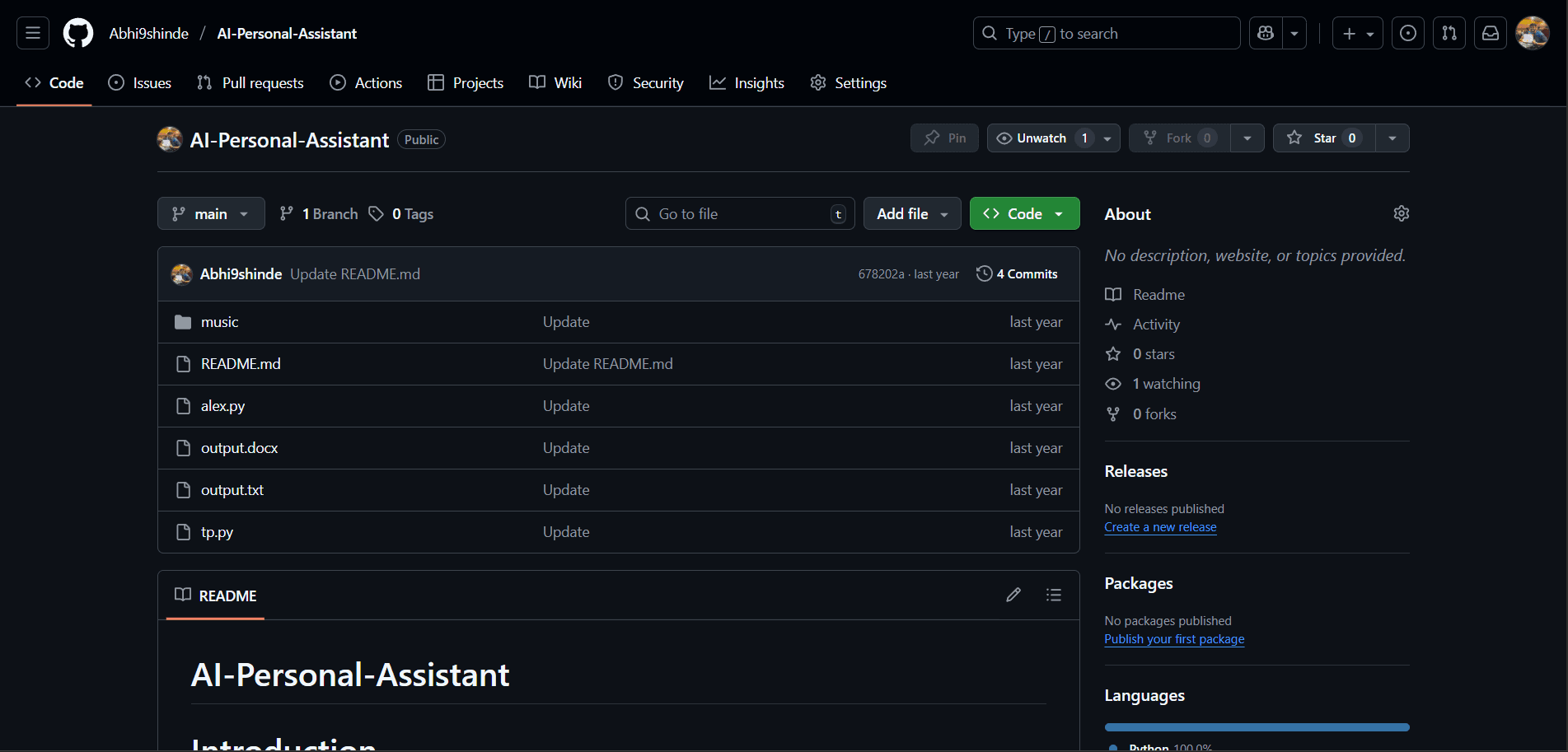Screen dimensions: 1568x752
Task: Open About settings gear icon
Action: click(1401, 213)
